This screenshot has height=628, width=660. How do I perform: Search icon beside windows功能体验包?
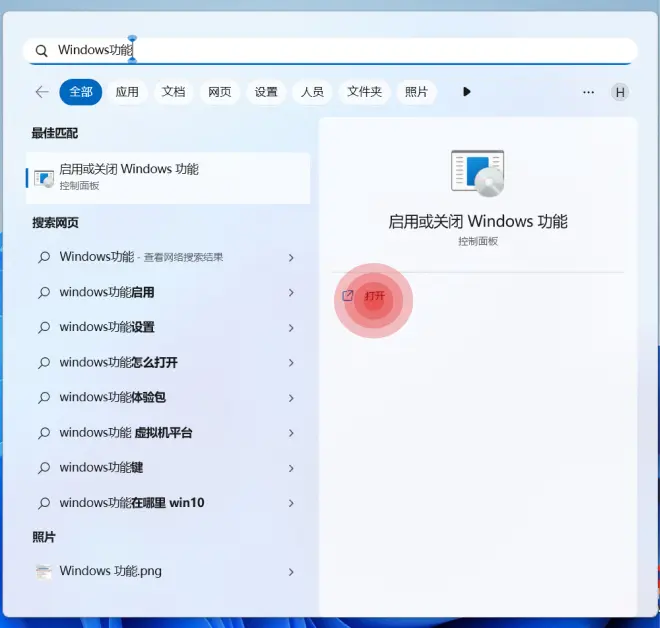point(44,398)
